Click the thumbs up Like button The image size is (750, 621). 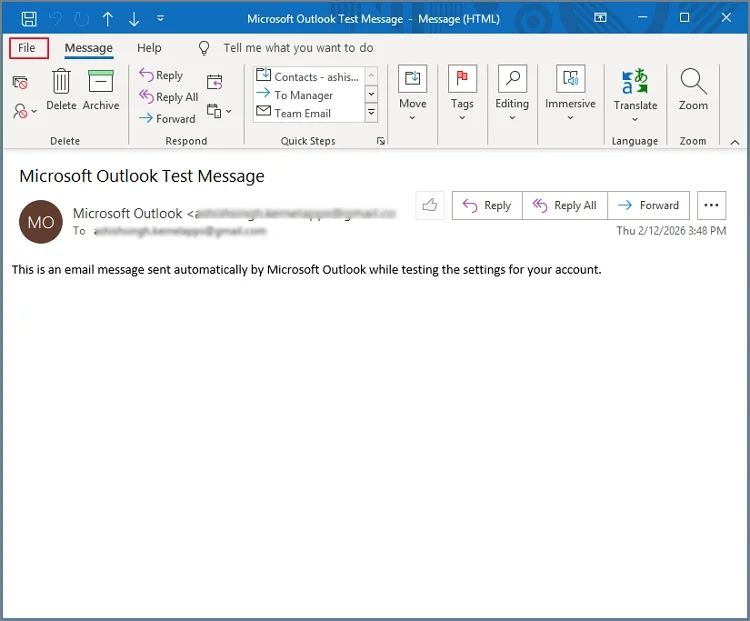[x=430, y=205]
